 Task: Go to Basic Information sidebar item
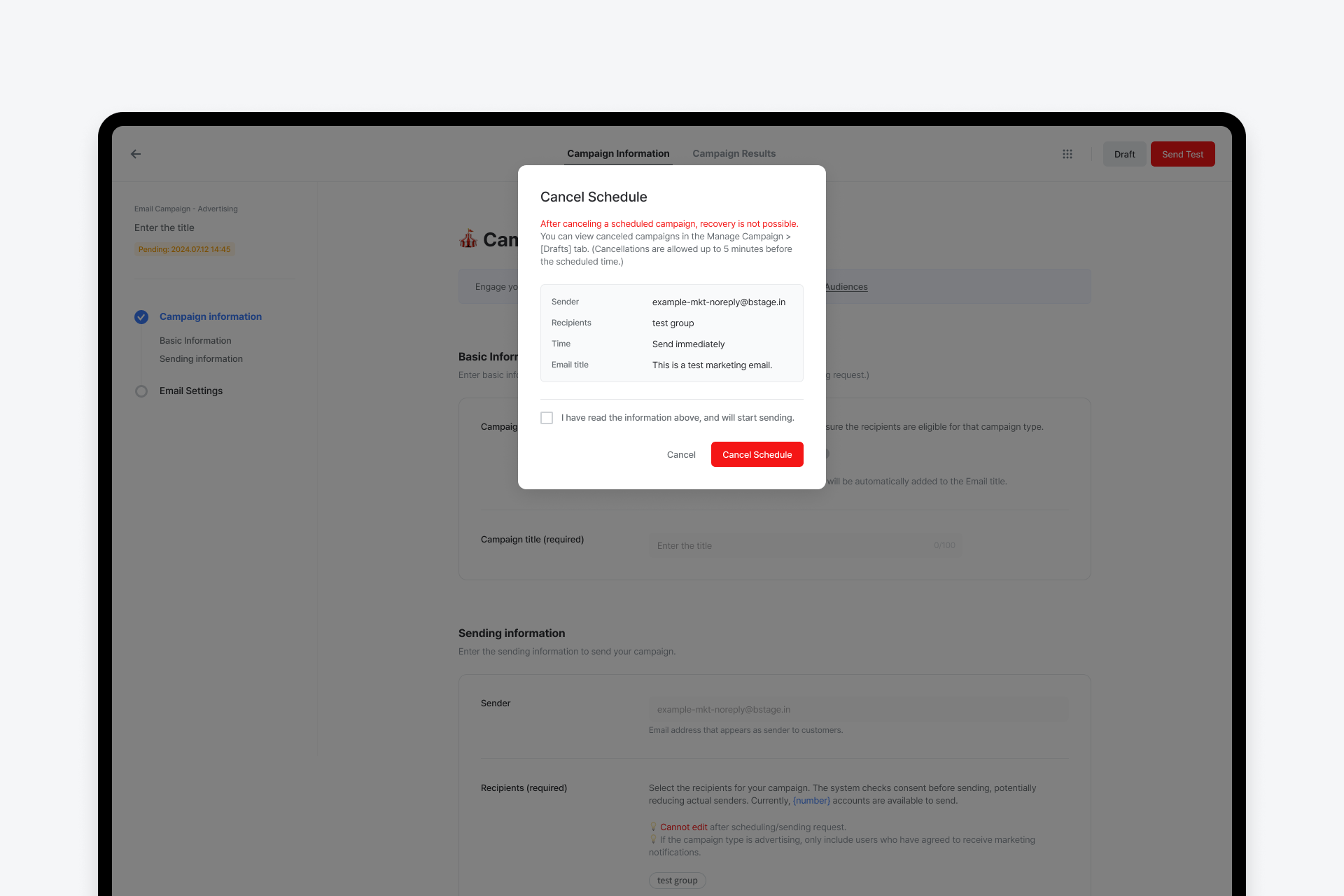click(x=195, y=341)
